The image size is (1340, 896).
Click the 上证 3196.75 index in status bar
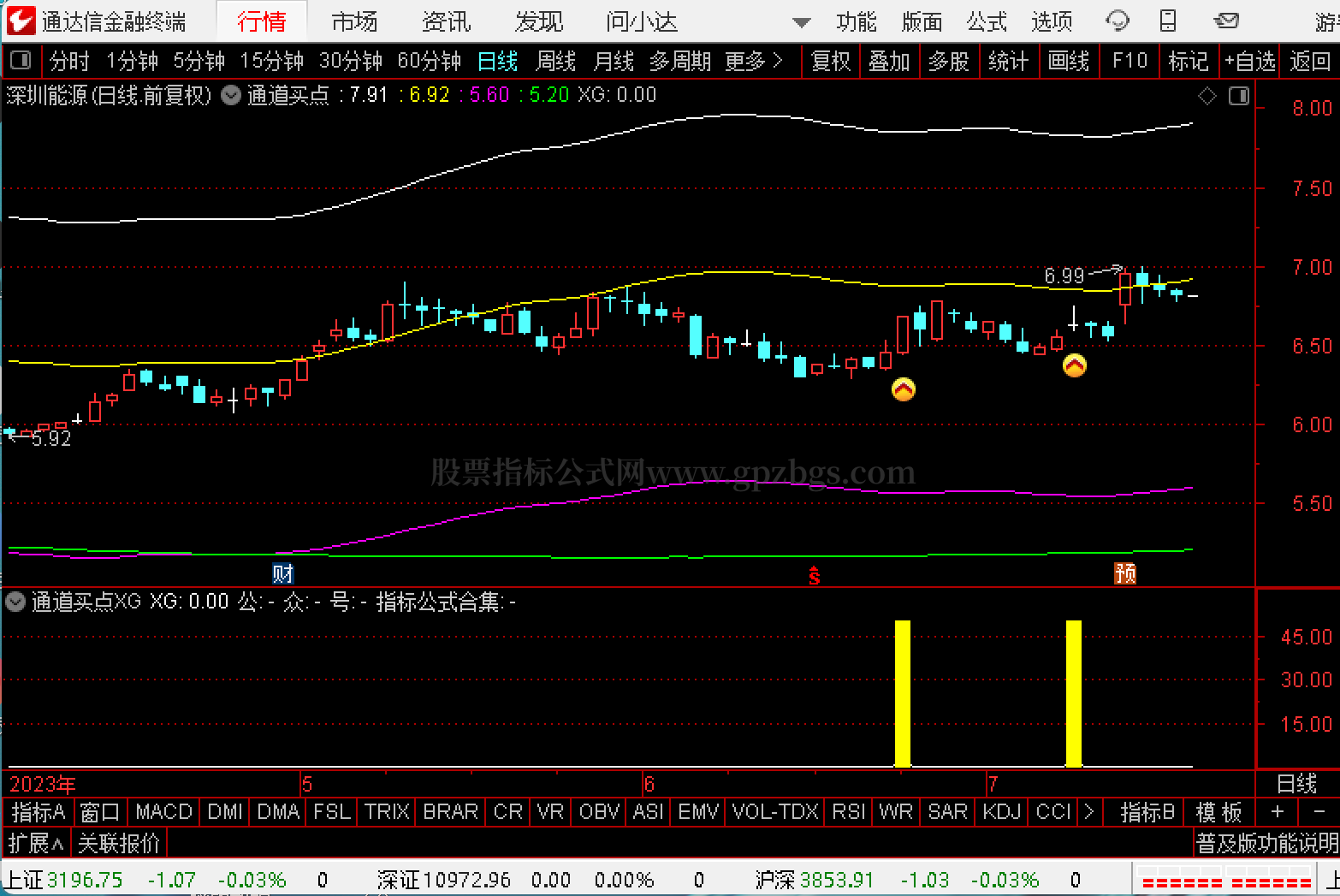(x=64, y=879)
